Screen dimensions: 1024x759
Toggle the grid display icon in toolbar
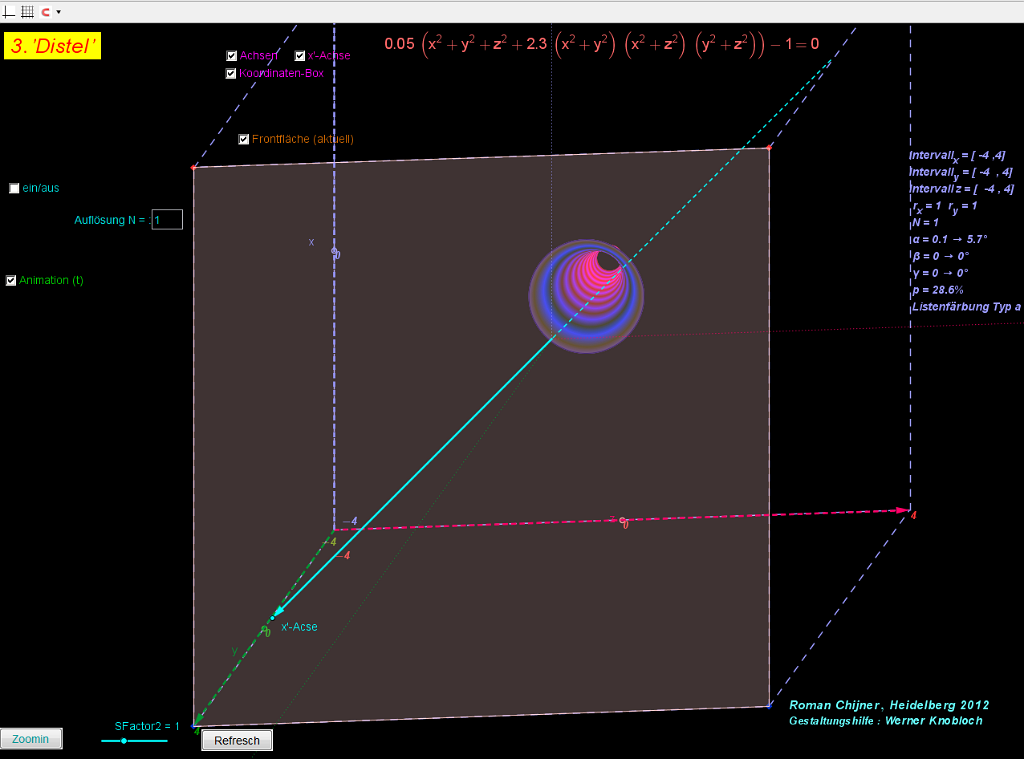pyautogui.click(x=27, y=11)
